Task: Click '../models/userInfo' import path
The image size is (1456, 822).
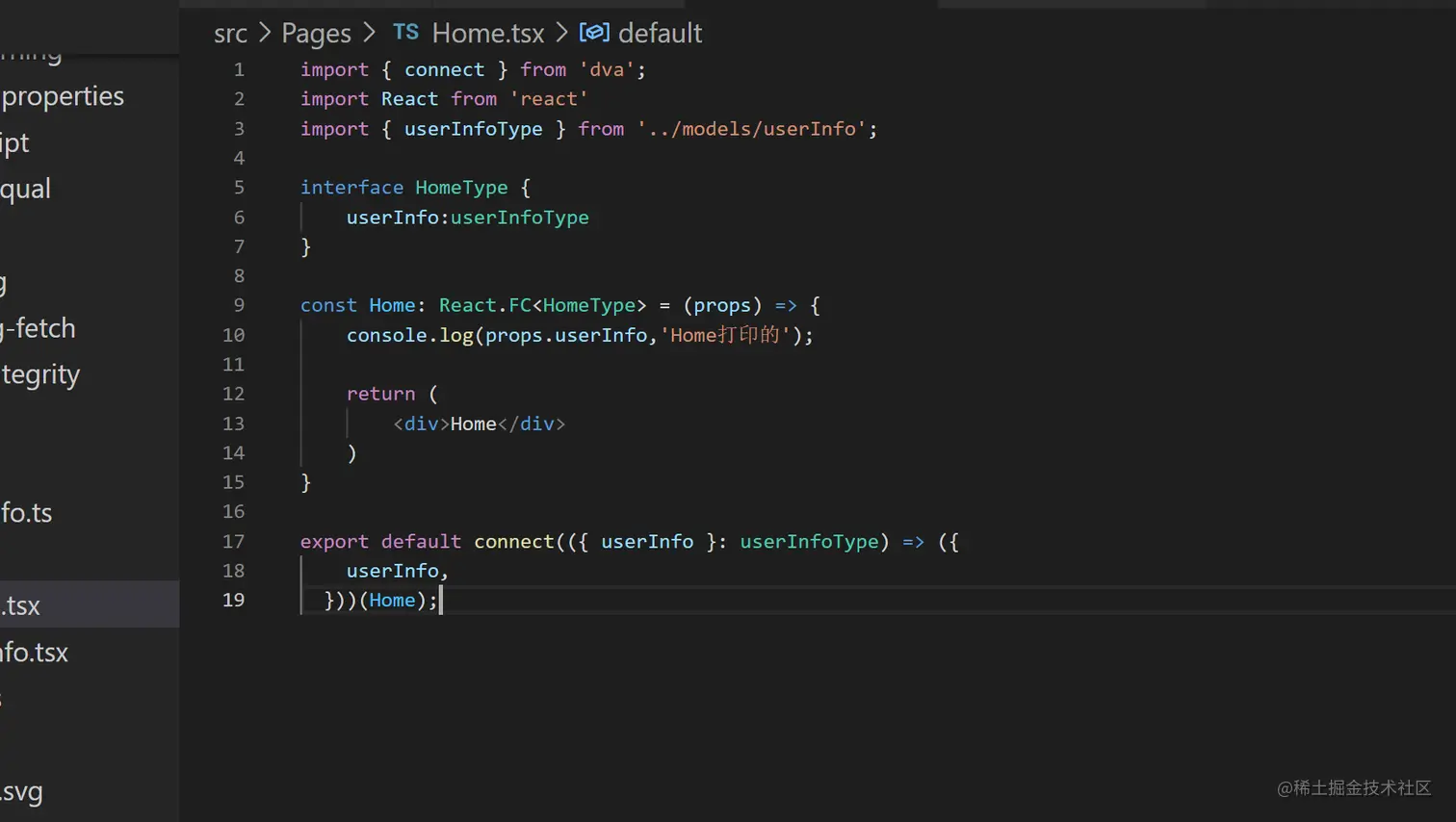Action: pos(751,129)
